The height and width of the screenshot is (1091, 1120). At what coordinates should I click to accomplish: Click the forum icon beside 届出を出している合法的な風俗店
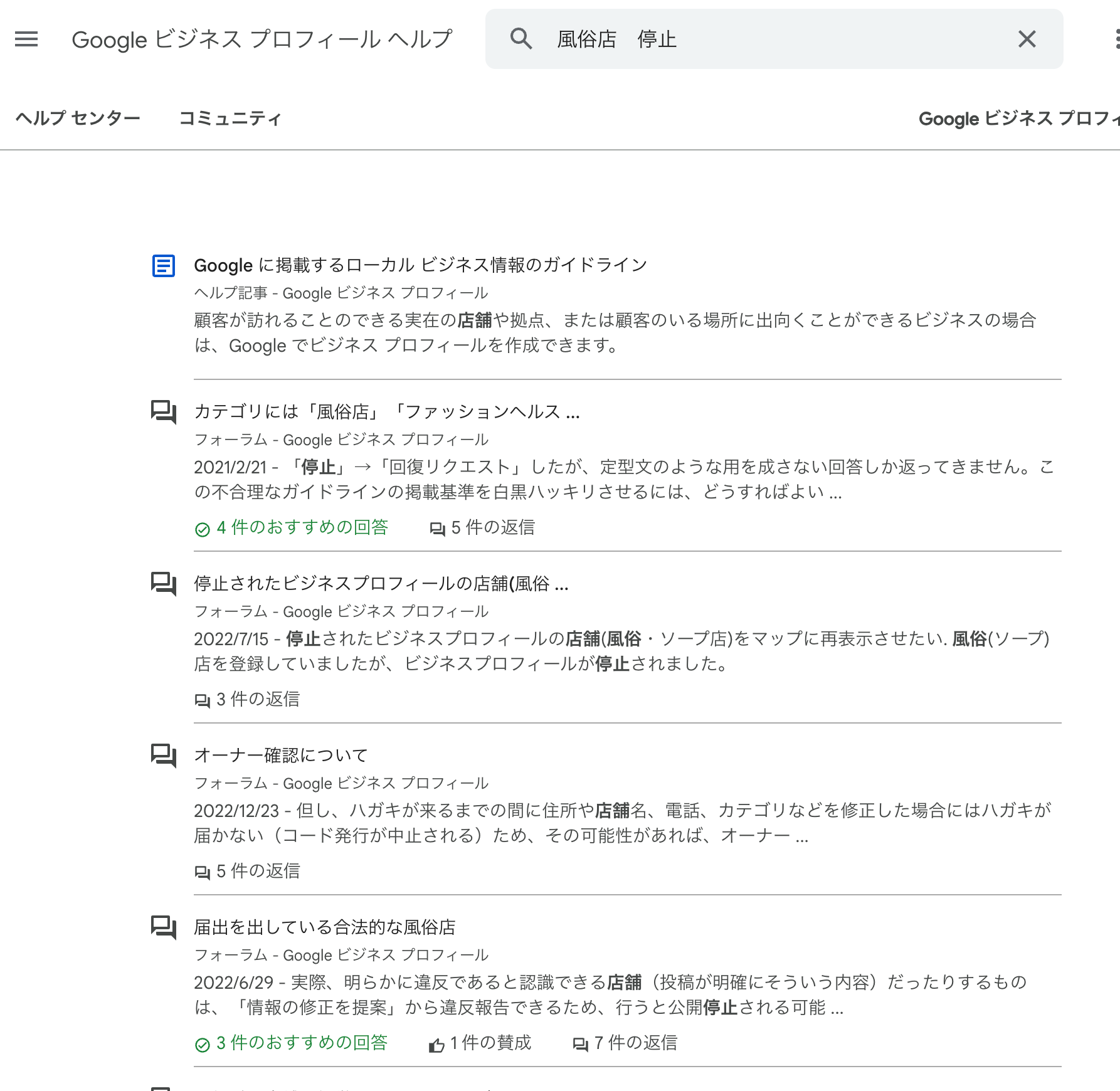(x=163, y=928)
